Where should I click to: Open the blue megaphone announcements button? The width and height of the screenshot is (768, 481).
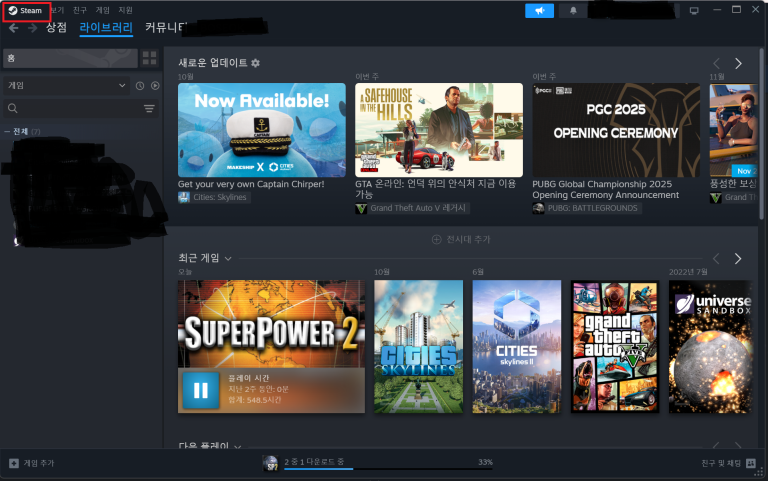539,11
